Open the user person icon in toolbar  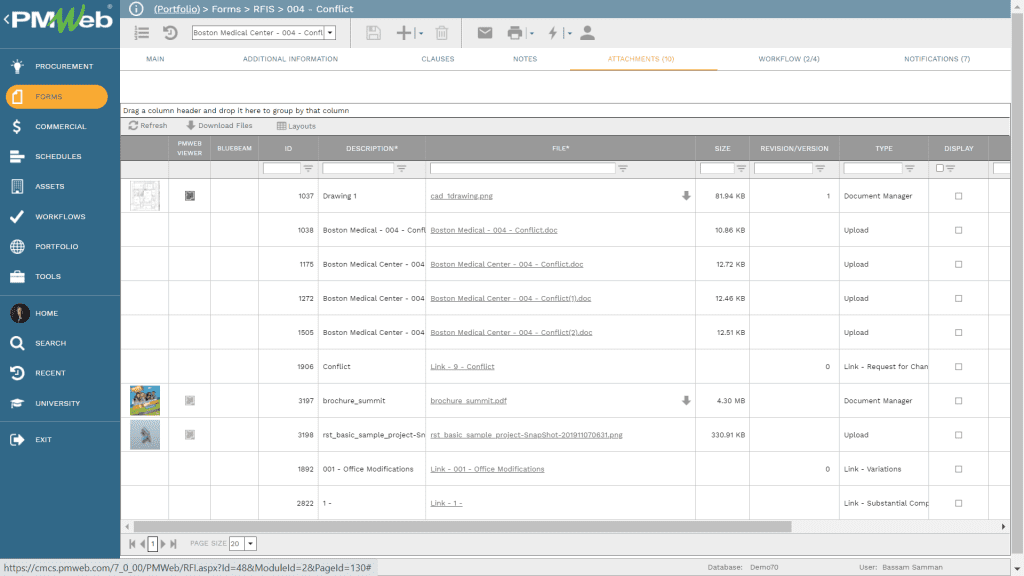[x=587, y=33]
